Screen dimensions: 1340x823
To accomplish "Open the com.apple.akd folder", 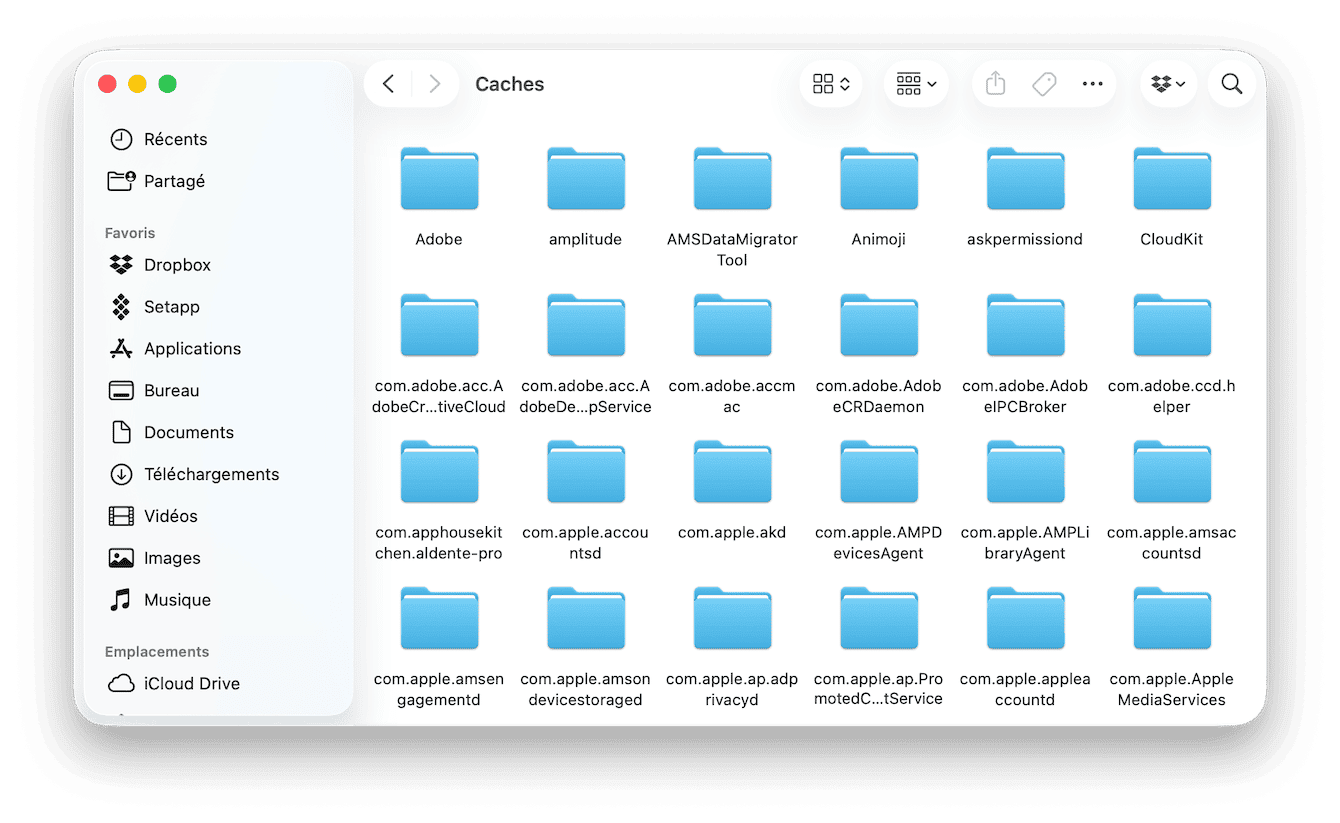I will click(732, 472).
